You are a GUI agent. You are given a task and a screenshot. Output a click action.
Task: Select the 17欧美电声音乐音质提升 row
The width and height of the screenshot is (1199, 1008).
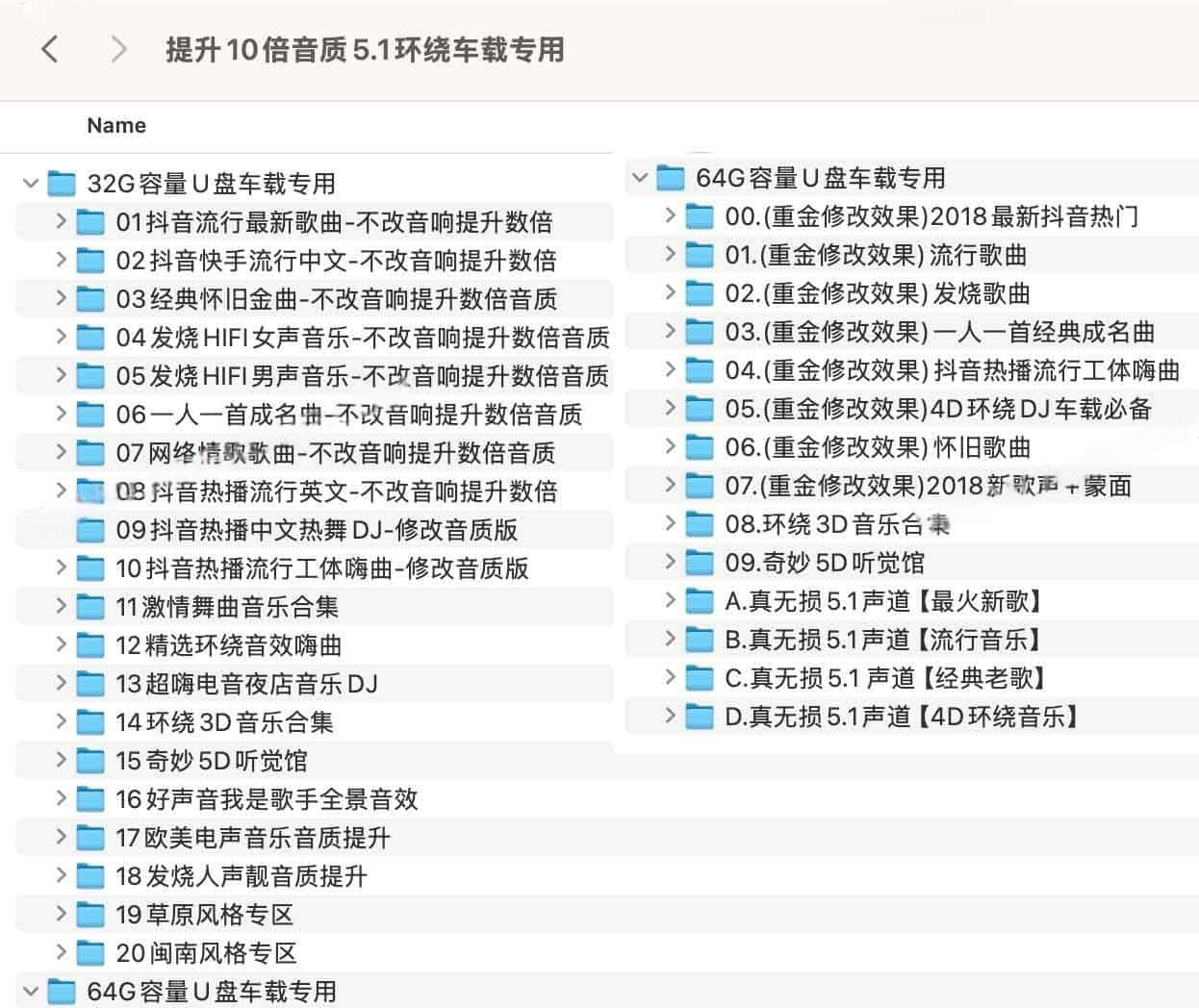pos(315,838)
